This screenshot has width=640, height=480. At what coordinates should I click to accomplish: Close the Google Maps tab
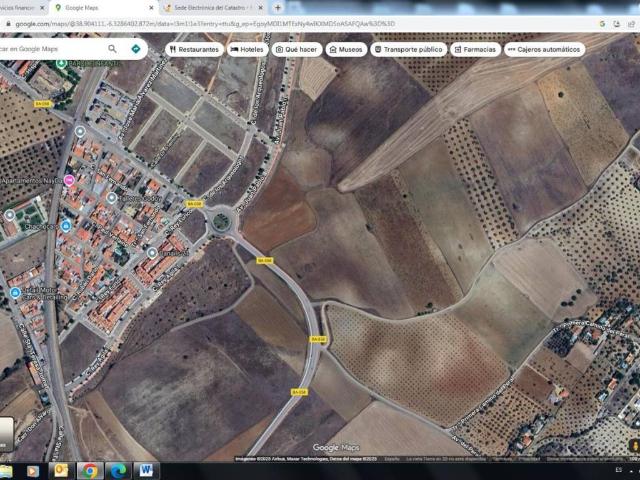coord(151,8)
